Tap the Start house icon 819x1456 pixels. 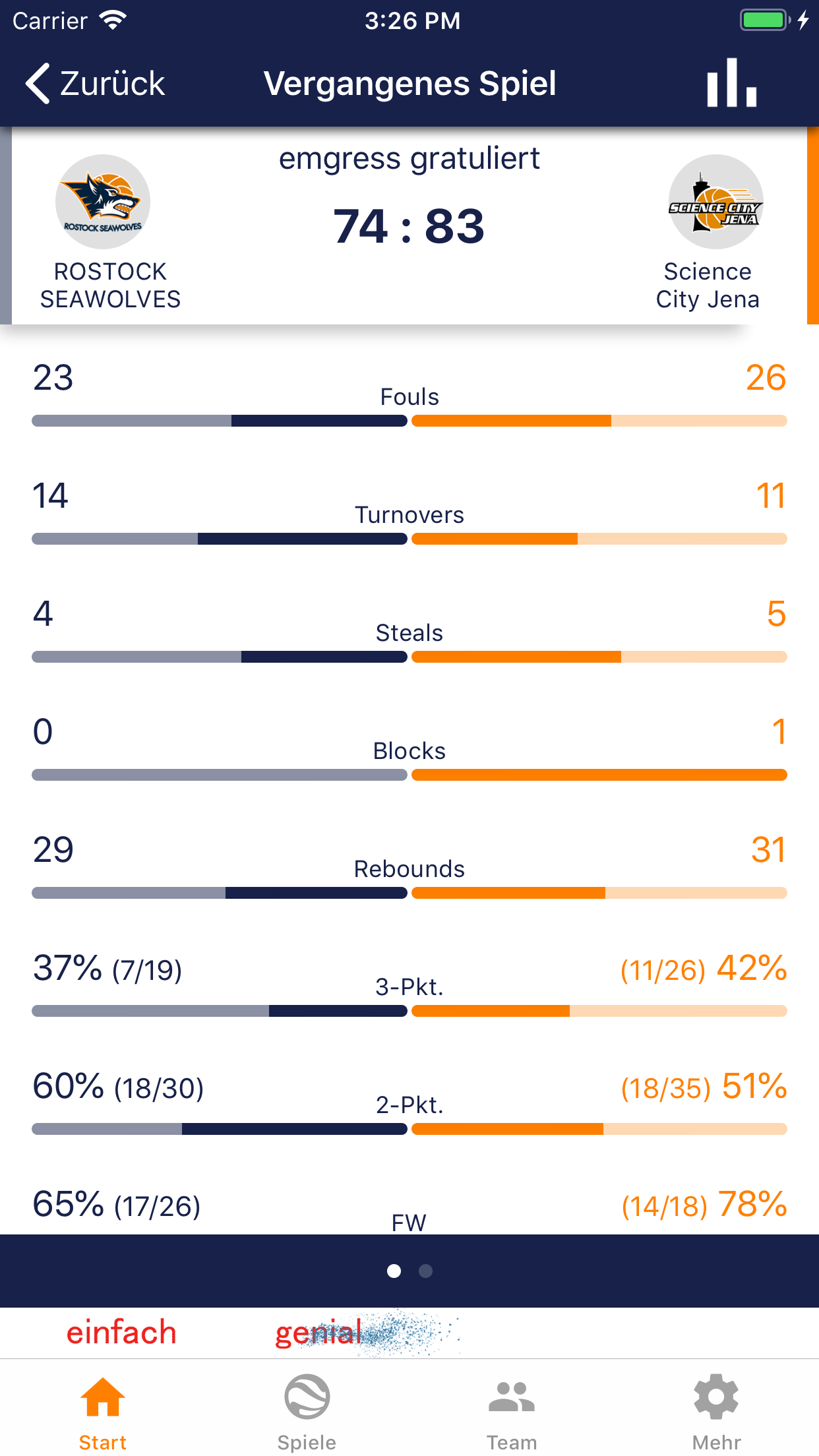(x=103, y=1397)
